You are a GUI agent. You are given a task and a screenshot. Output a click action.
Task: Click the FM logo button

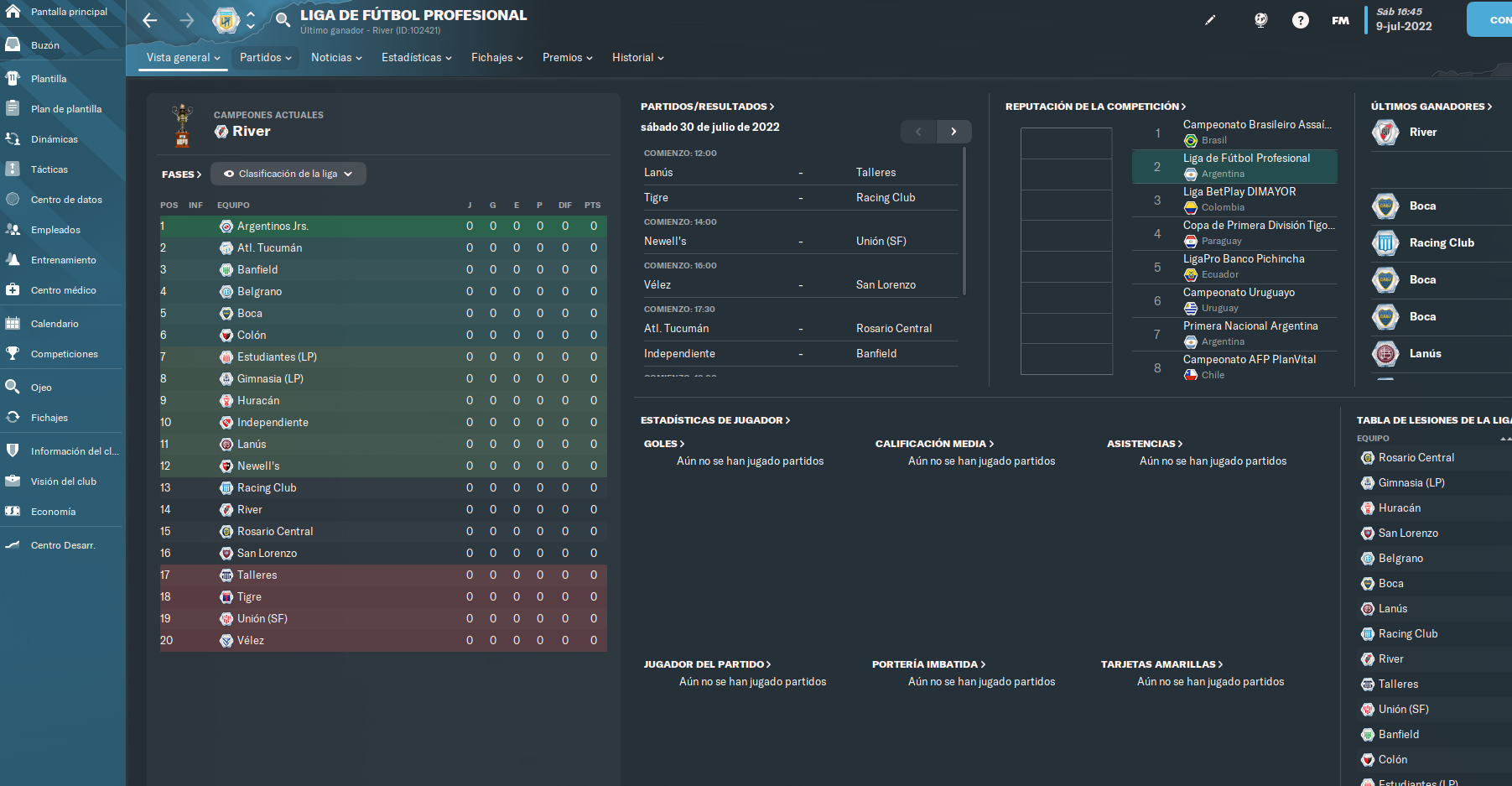[x=1340, y=20]
